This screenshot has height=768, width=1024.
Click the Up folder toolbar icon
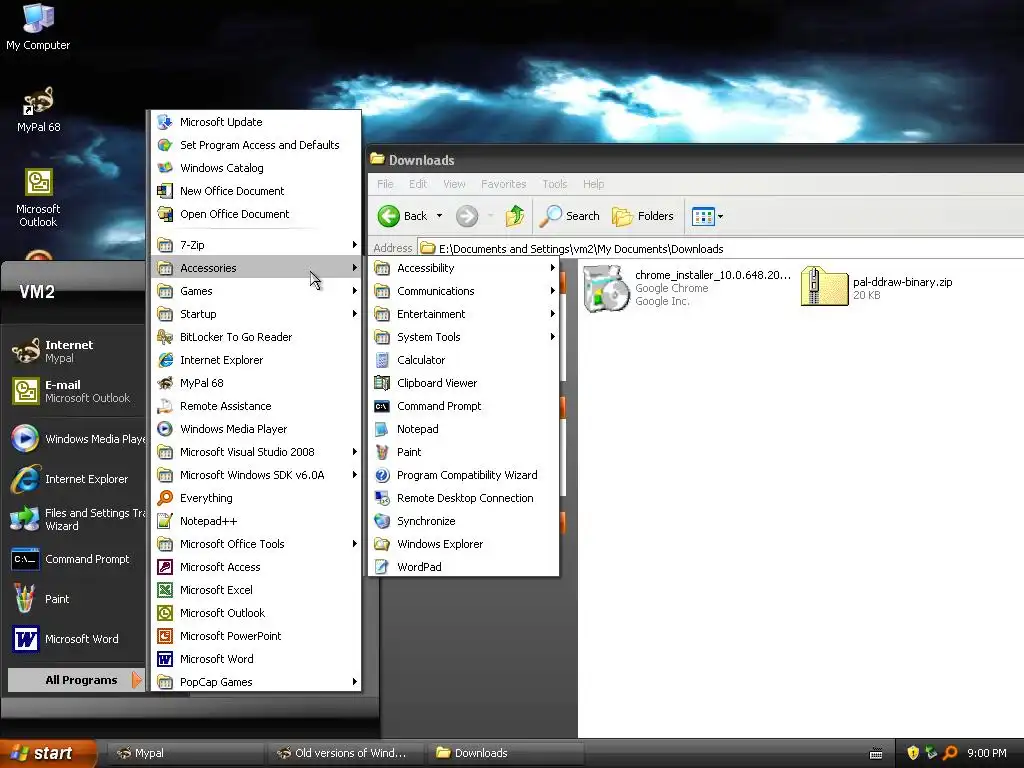tap(515, 216)
